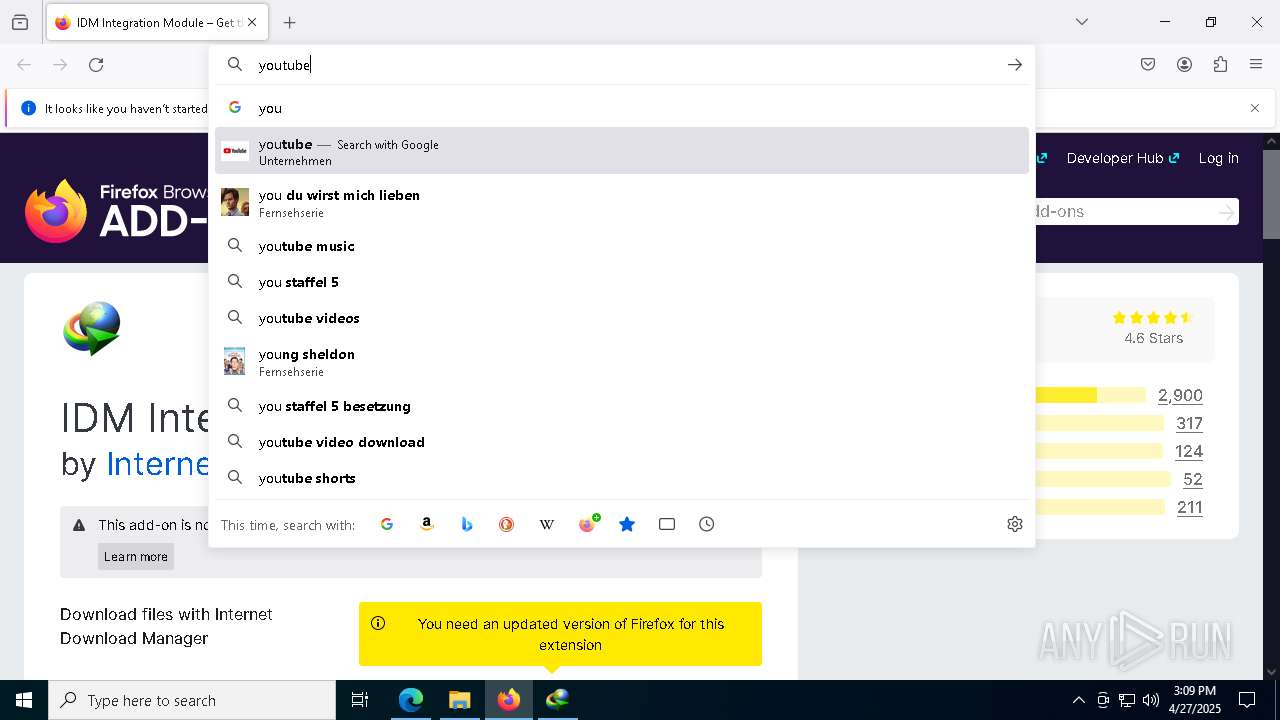The height and width of the screenshot is (720, 1280).
Task: Expand the list all tabs chevron
Action: (1082, 22)
